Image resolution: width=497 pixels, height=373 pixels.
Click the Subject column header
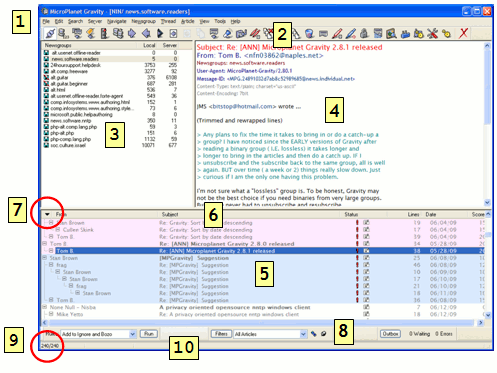coord(170,214)
